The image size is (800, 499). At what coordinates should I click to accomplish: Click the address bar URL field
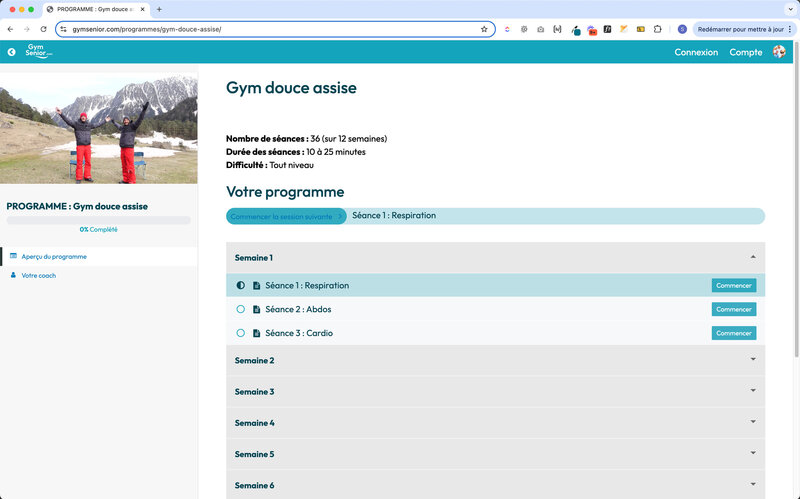pyautogui.click(x=273, y=29)
